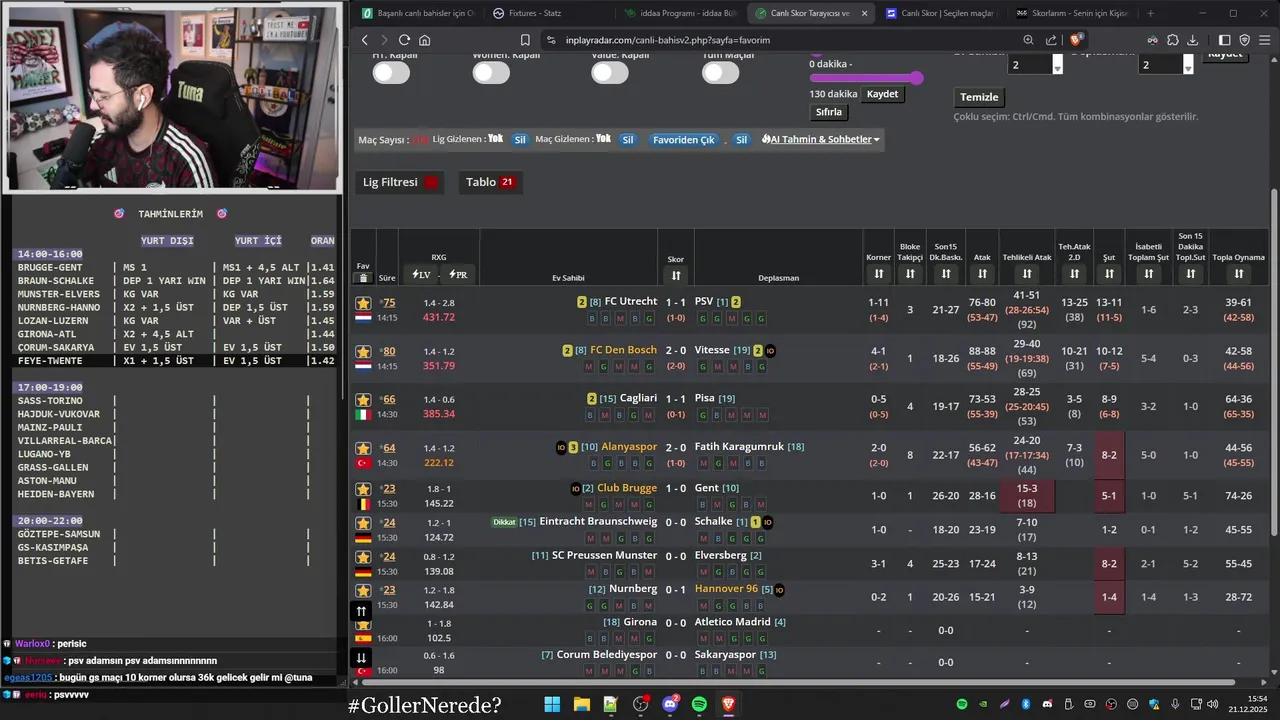Screen dimensions: 1280x720
Task: Sort by İsabetli Toplam Şut column
Action: coord(1149,273)
